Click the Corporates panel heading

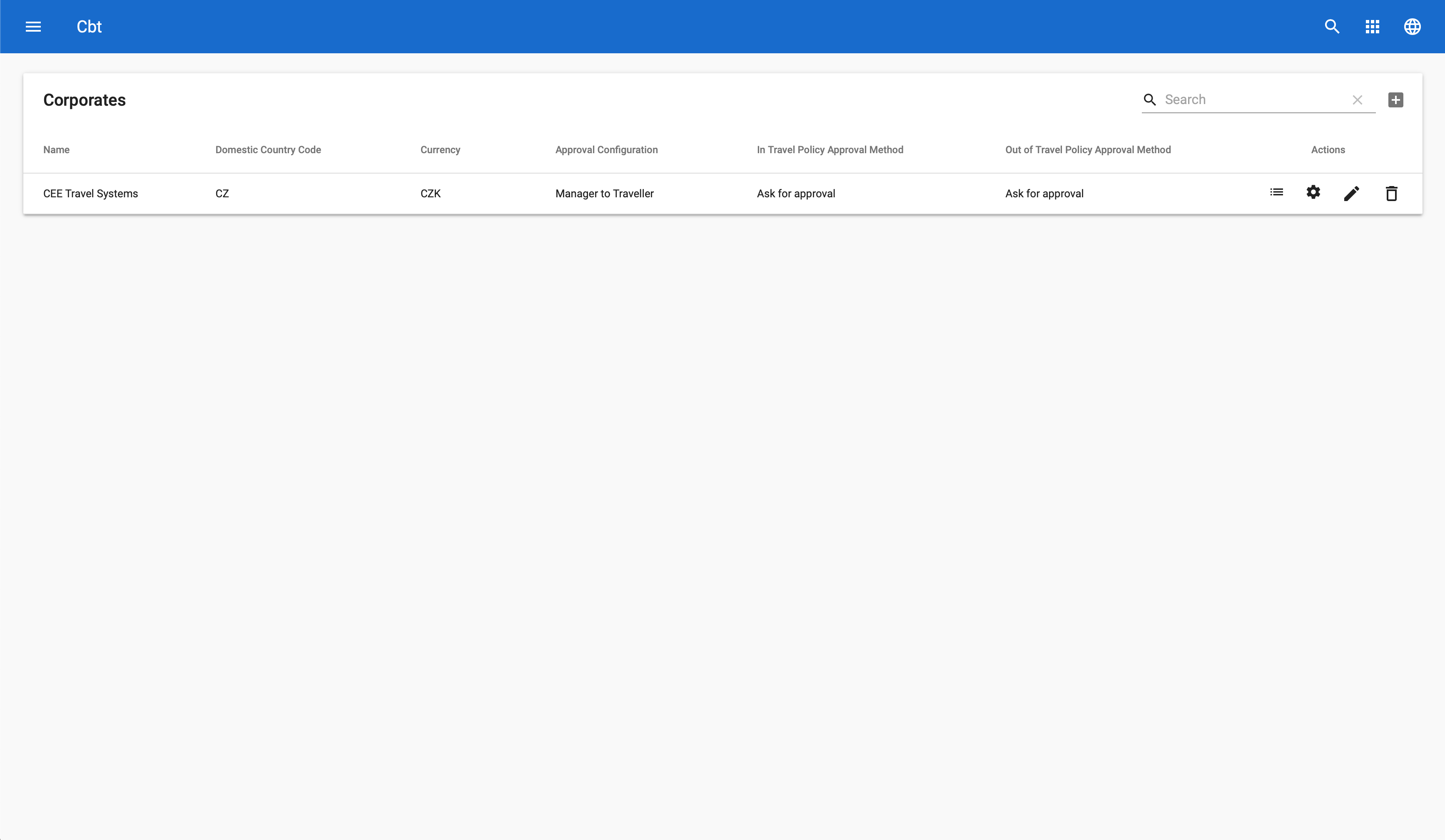(x=84, y=100)
